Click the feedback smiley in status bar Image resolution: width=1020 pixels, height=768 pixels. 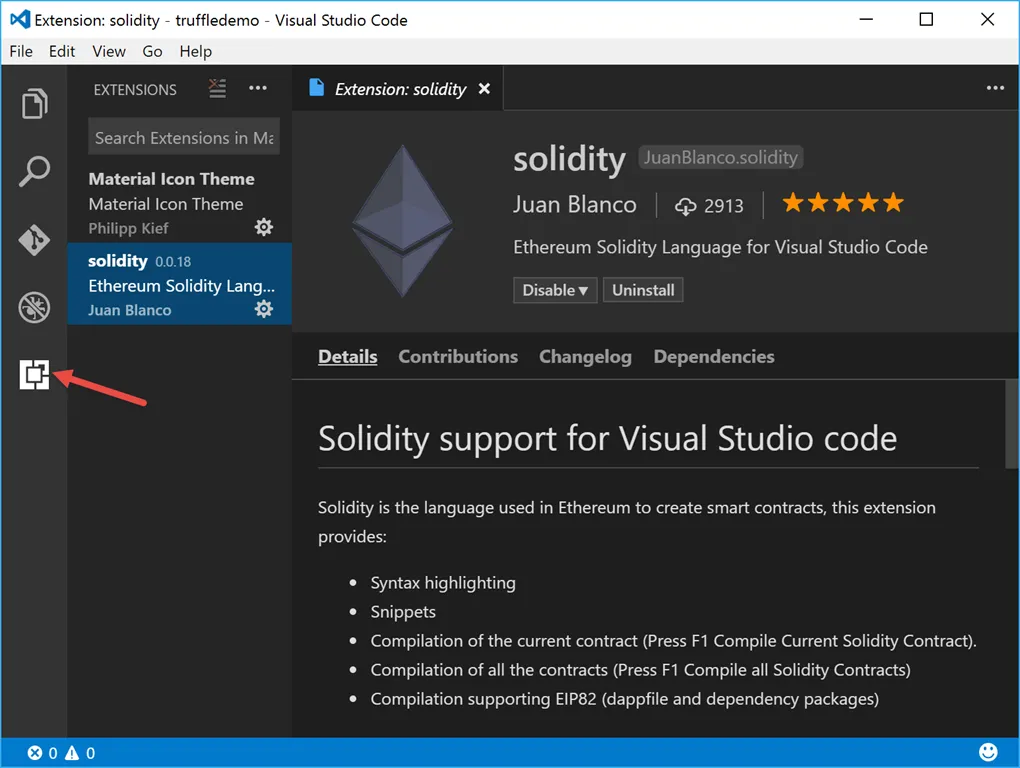click(988, 752)
